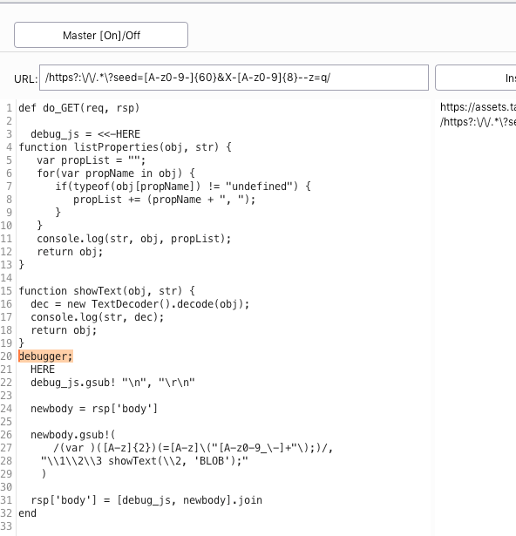
Task: Click the 'function showText(obj, str) {' line
Action: 107,291
